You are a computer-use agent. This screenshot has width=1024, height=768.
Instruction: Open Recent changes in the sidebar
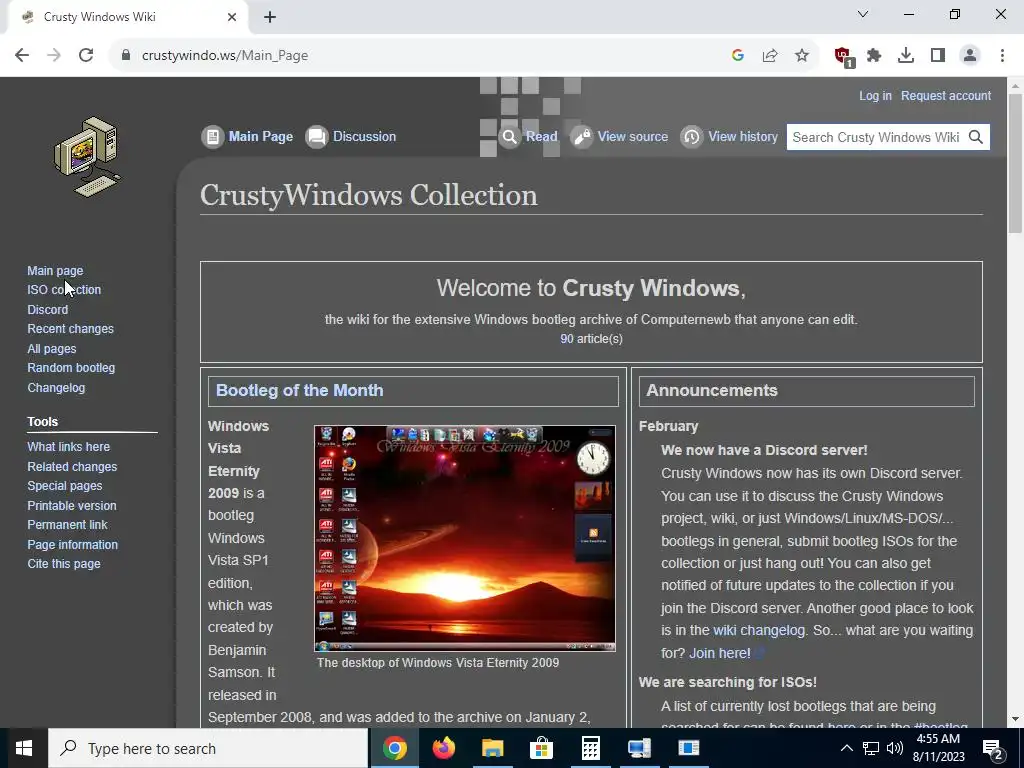(x=70, y=328)
